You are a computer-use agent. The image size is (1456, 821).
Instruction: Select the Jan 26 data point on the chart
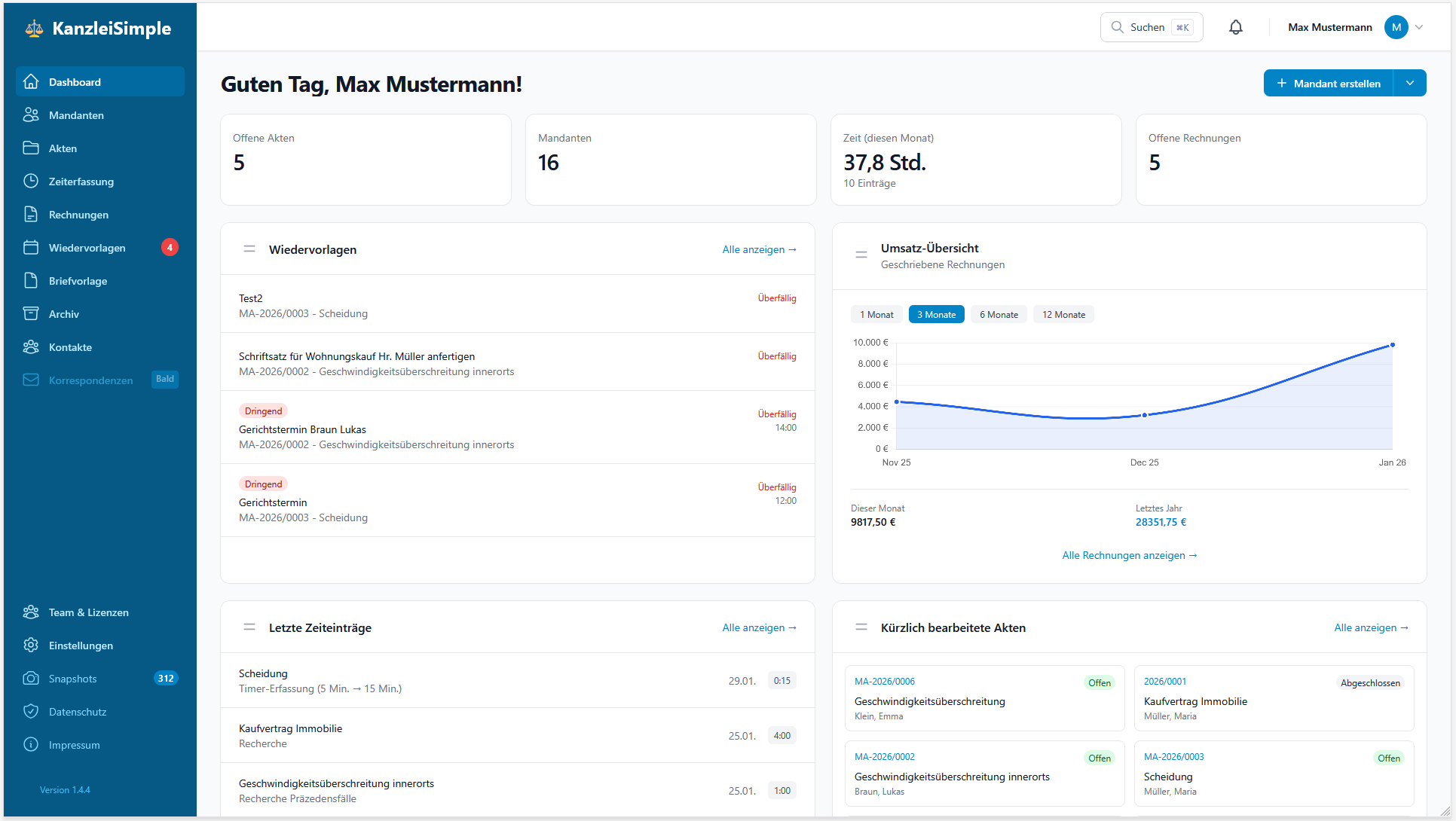pyautogui.click(x=1392, y=346)
